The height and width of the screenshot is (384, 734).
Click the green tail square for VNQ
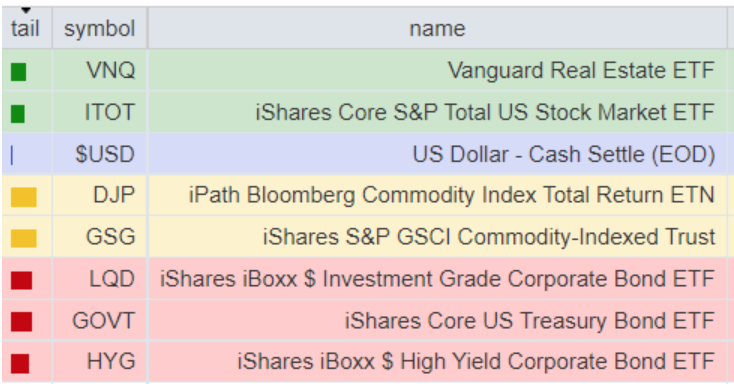pyautogui.click(x=18, y=72)
